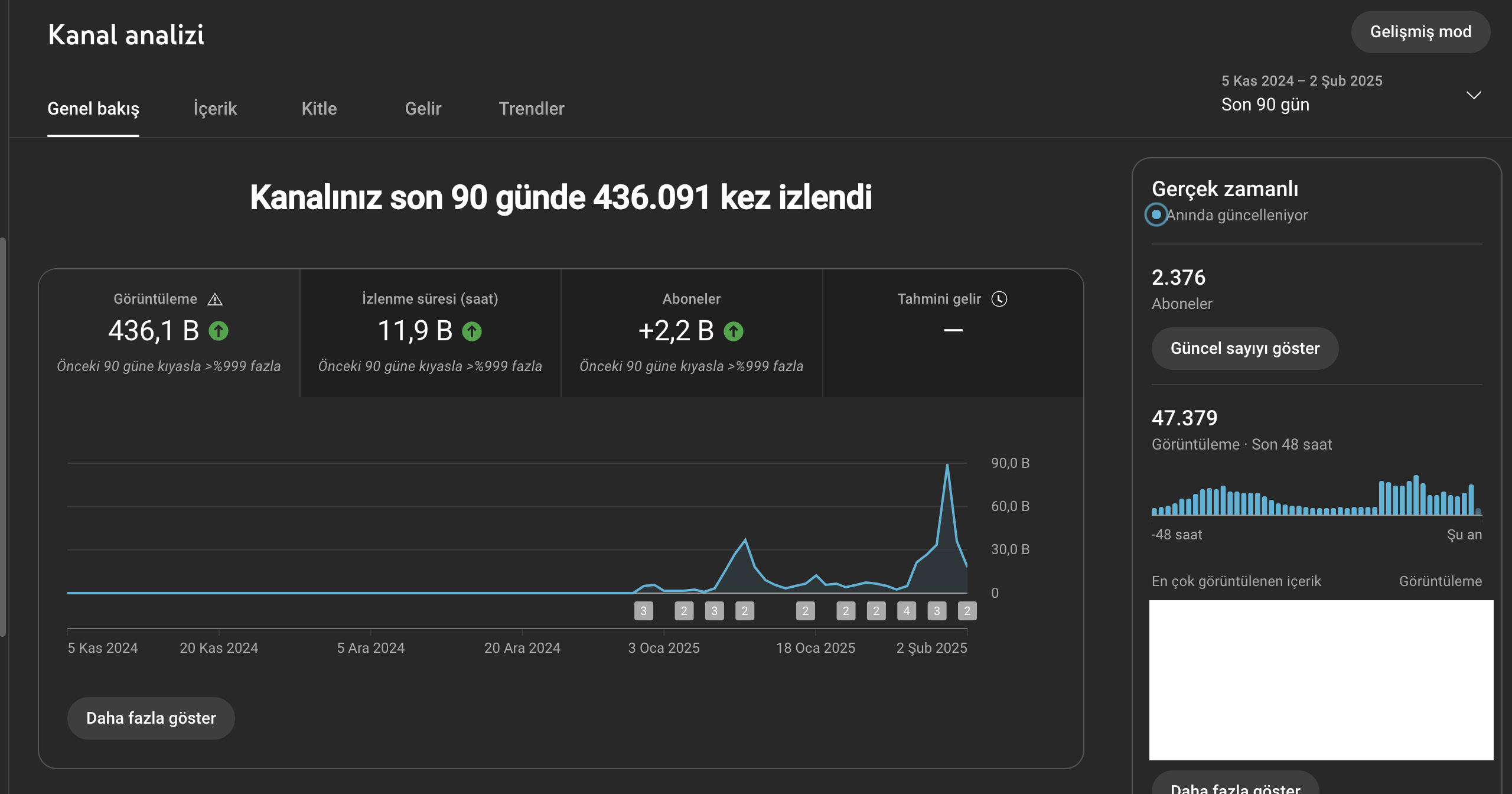Click the last chart marker badge near 2 Şub
The width and height of the screenshot is (1512, 794).
[967, 611]
